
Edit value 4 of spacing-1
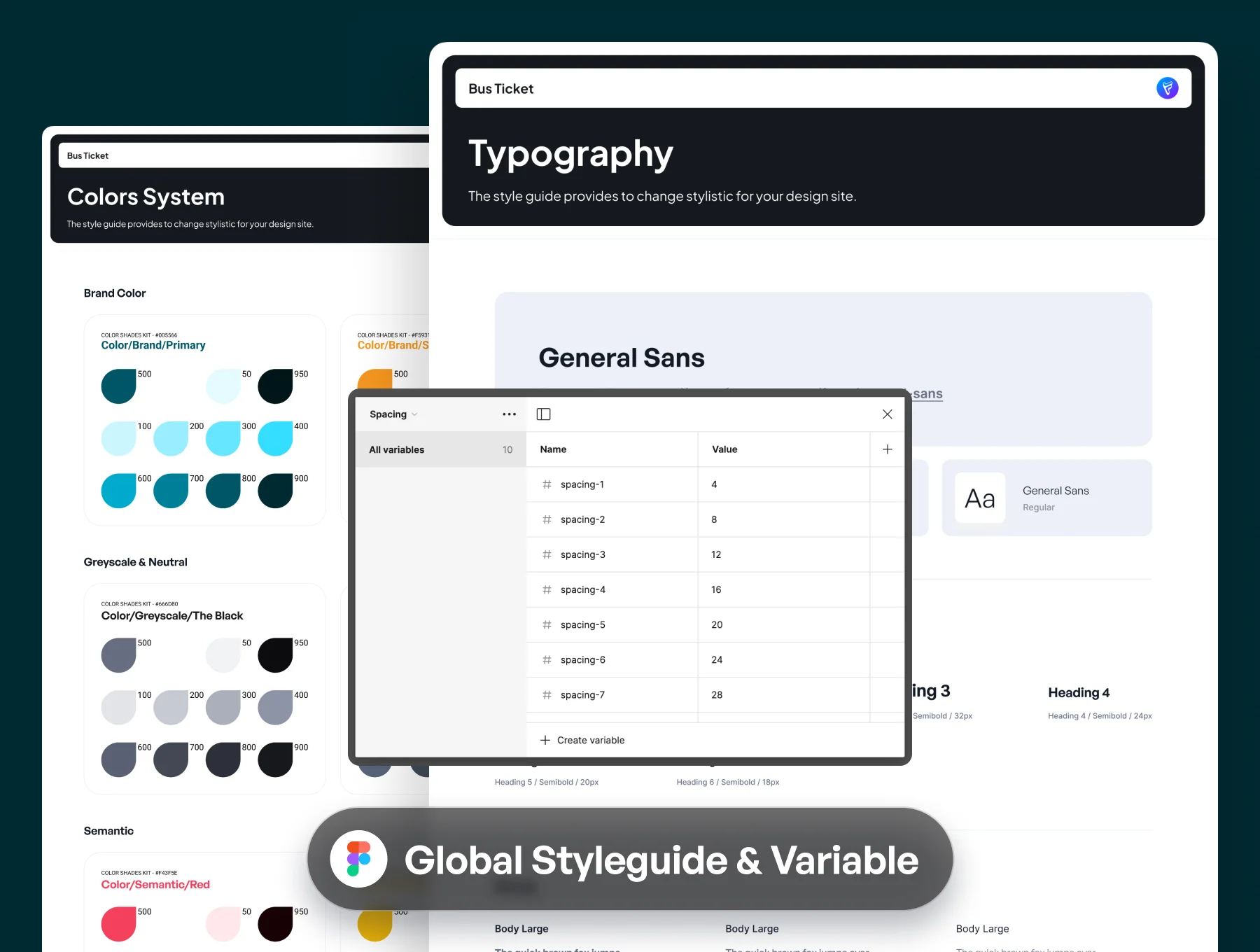[714, 484]
